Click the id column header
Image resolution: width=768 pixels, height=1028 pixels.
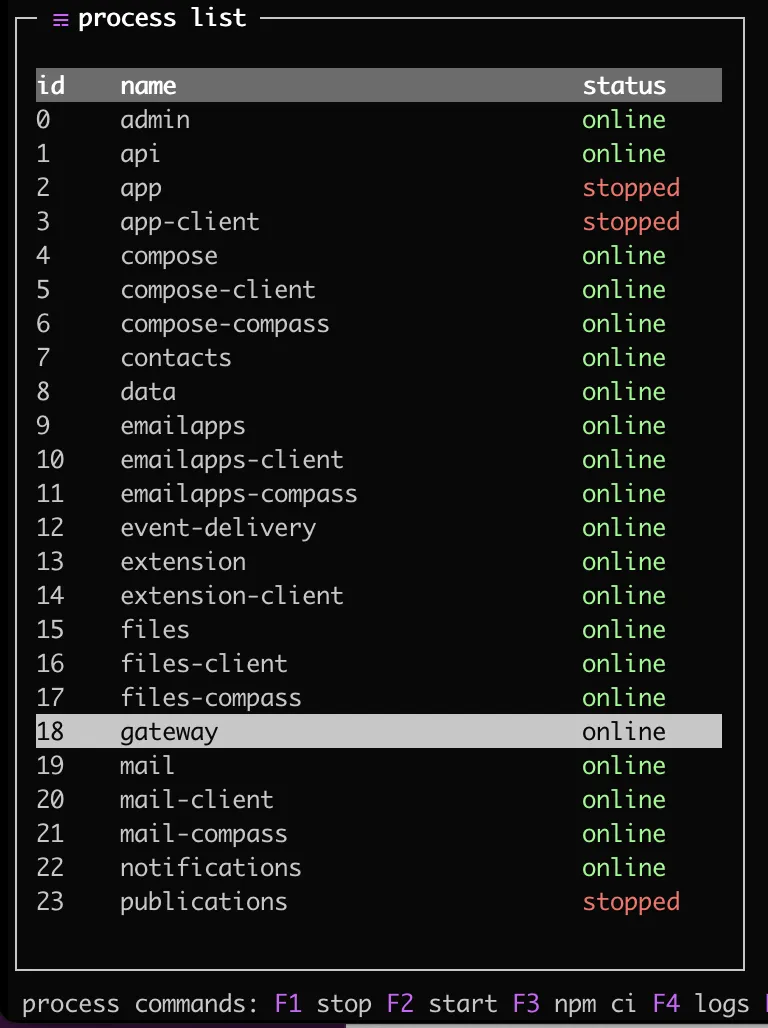[x=51, y=85]
